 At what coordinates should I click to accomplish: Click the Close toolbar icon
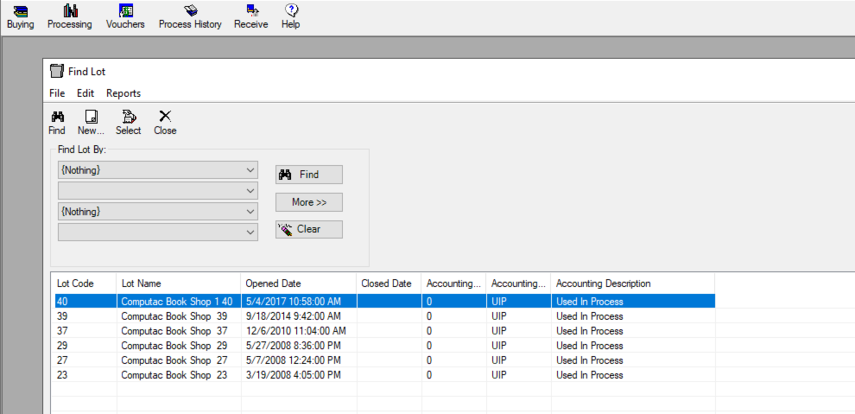165,123
